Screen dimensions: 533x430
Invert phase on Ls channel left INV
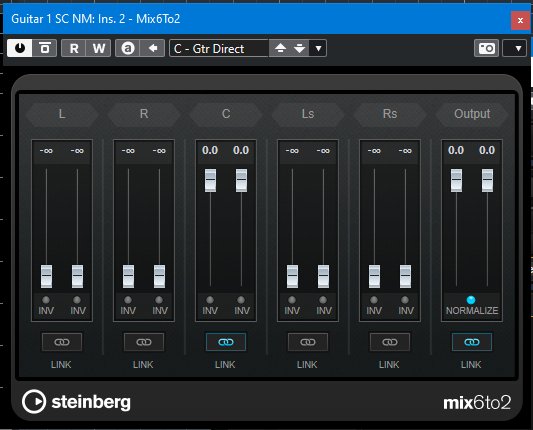pyautogui.click(x=292, y=300)
